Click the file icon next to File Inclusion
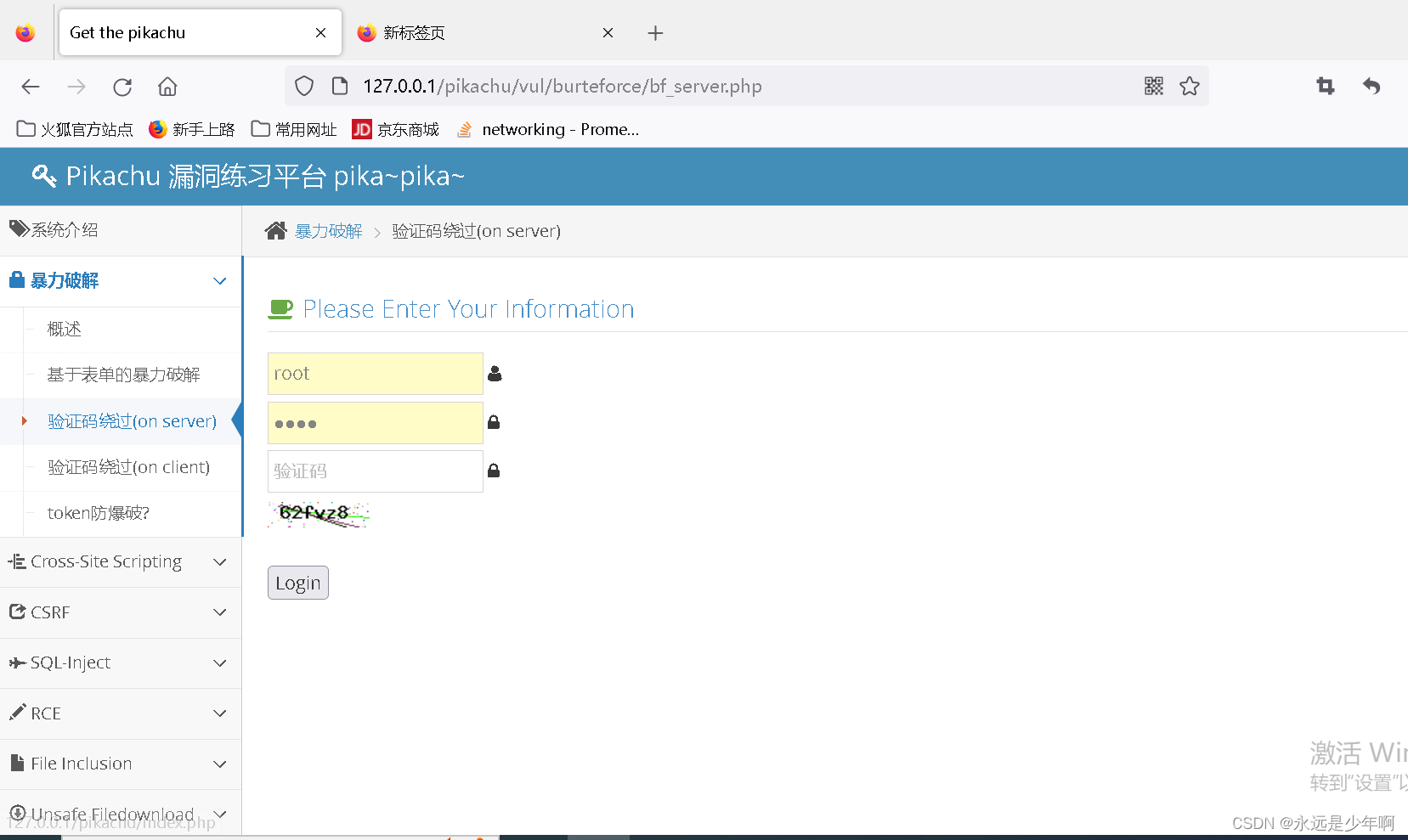 point(17,763)
